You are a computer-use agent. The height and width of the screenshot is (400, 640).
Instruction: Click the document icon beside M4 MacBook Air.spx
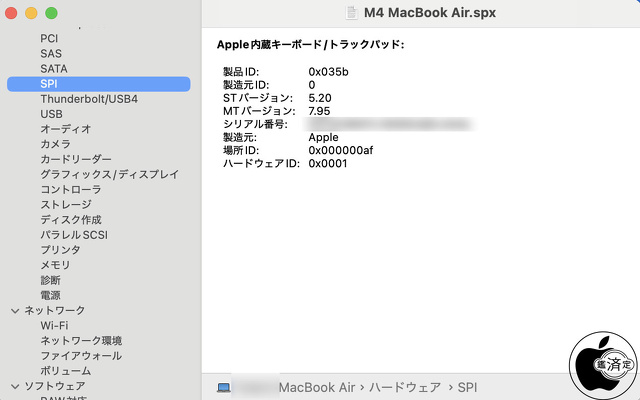click(x=351, y=13)
